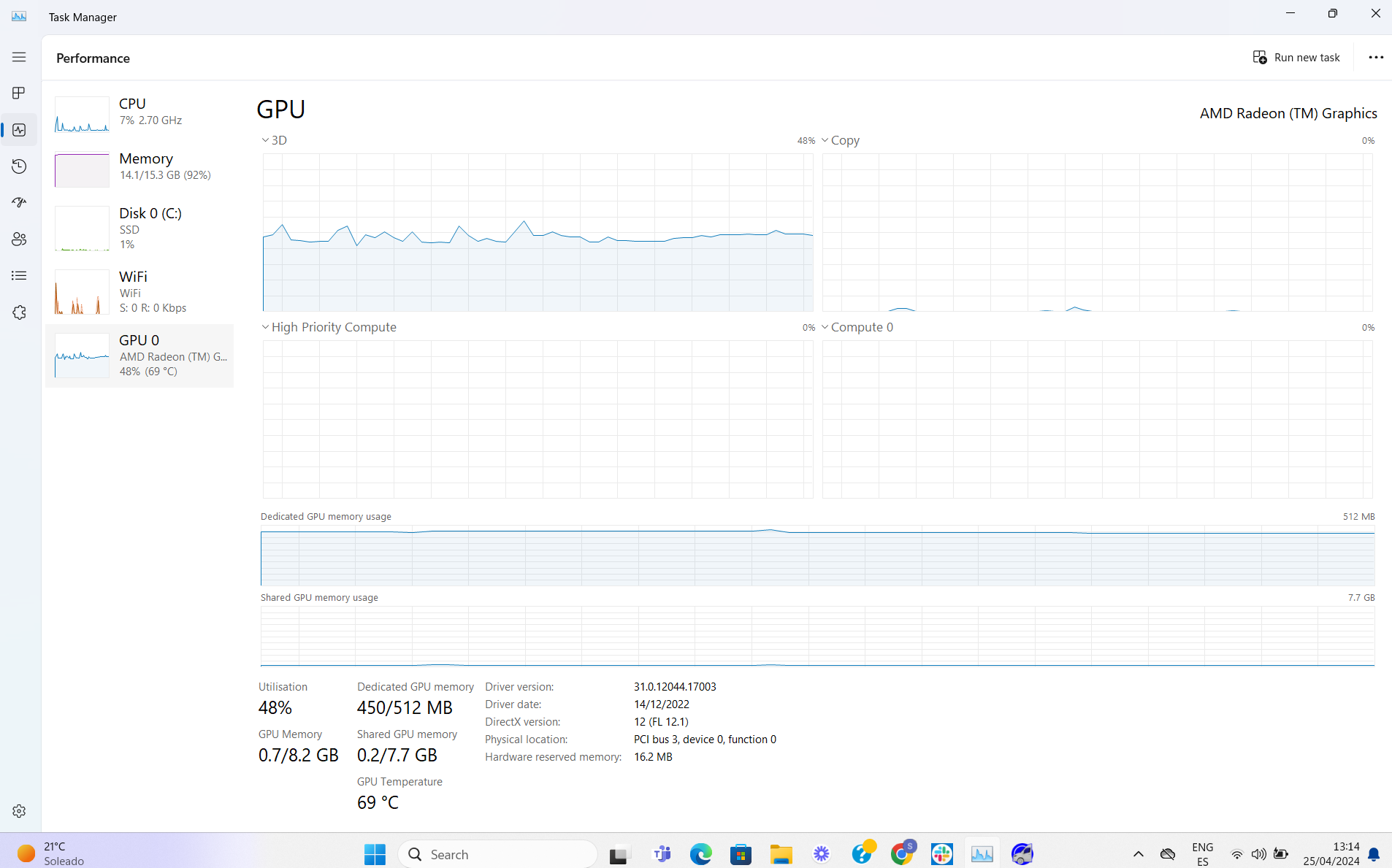
Task: Select the Performance page icon in sidebar
Action: pyautogui.click(x=19, y=130)
